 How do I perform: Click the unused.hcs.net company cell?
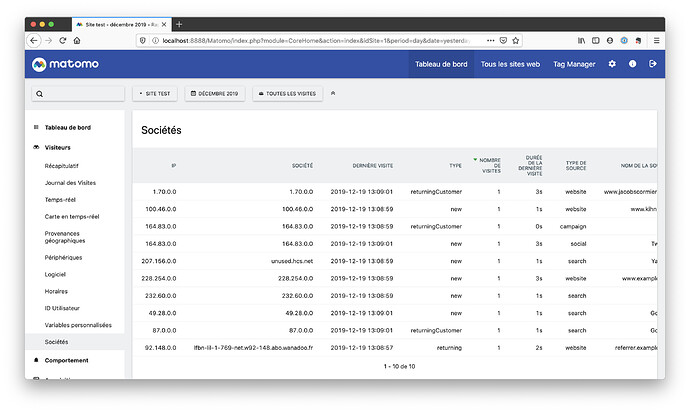(292, 261)
